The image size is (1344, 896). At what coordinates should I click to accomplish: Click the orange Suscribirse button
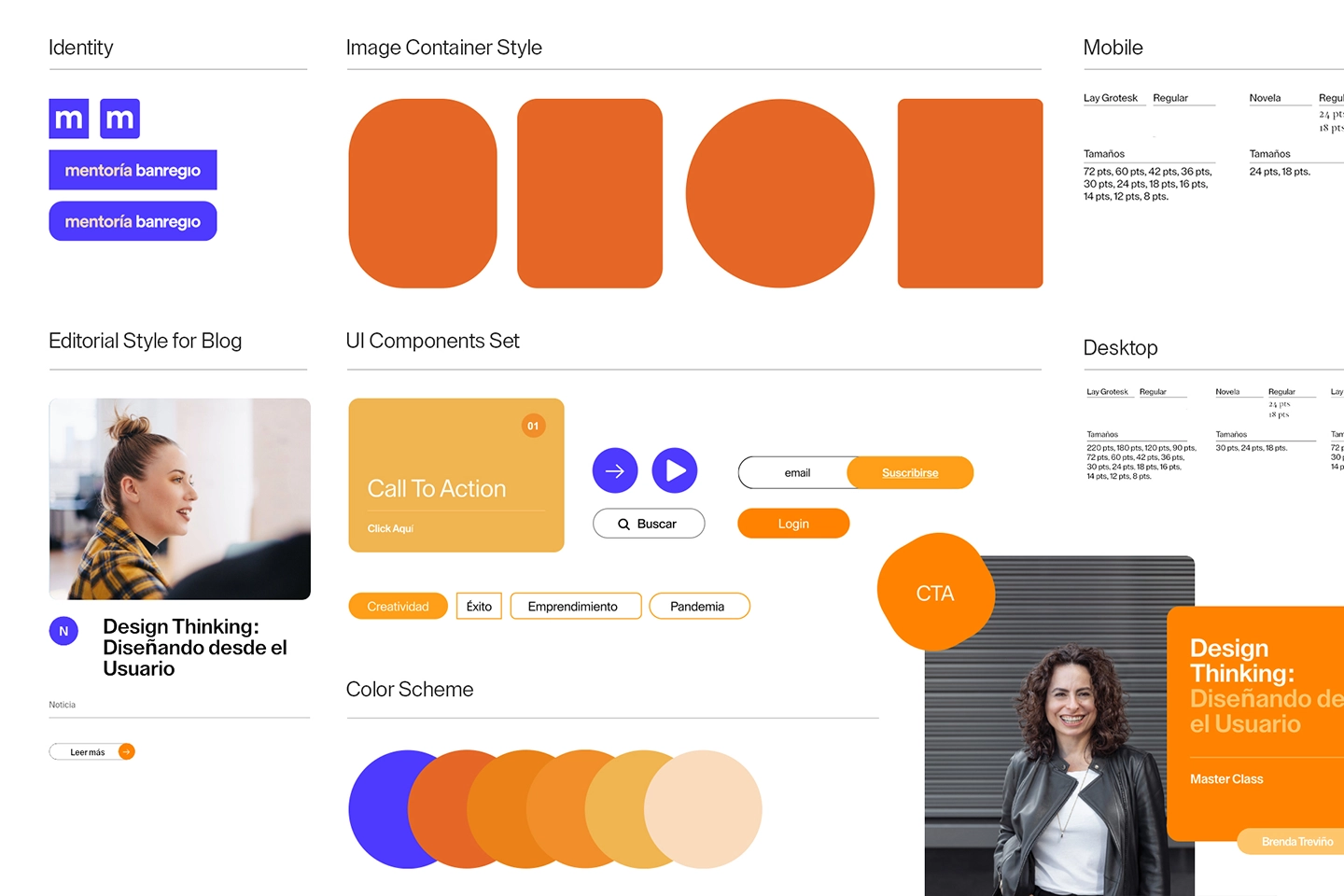pyautogui.click(x=910, y=472)
